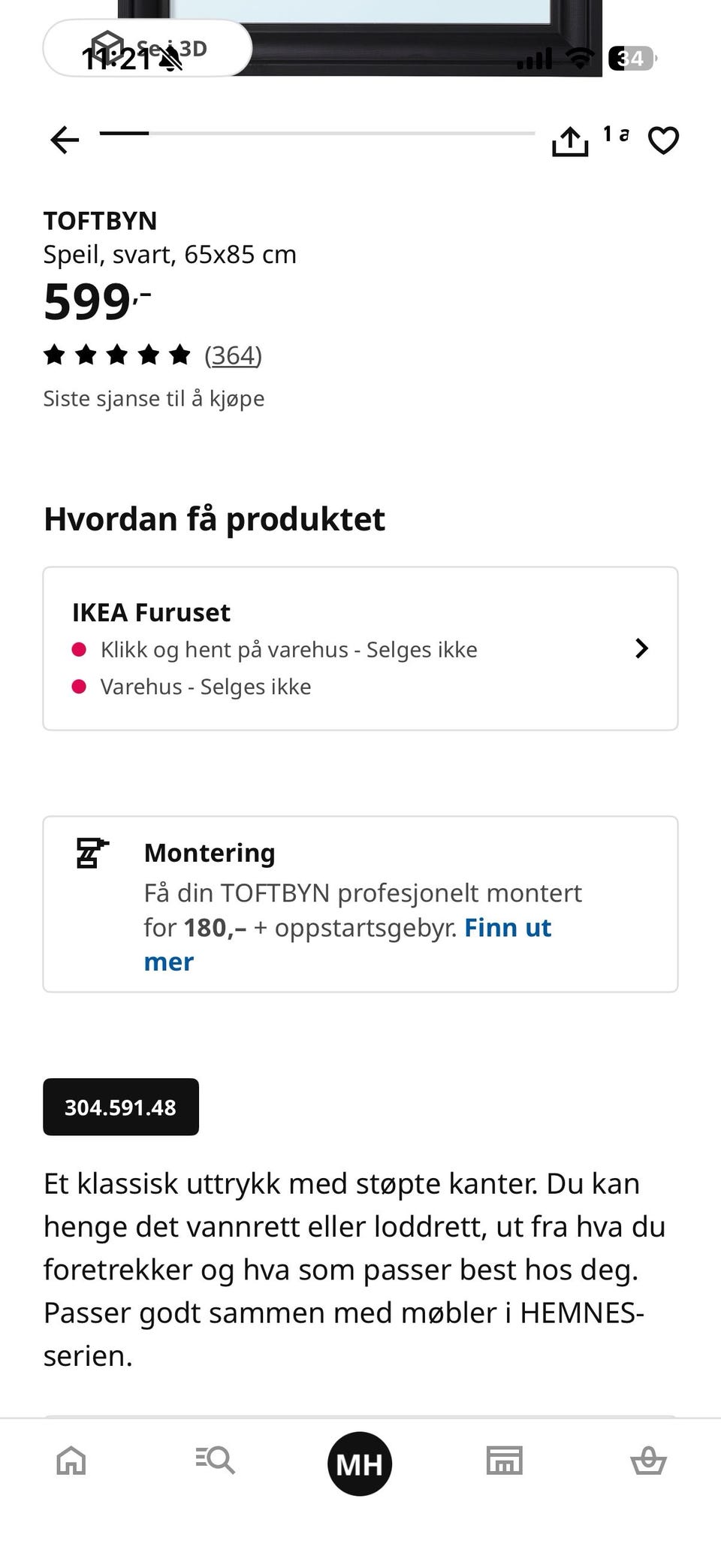Tap the five-star rating row

coord(116,355)
